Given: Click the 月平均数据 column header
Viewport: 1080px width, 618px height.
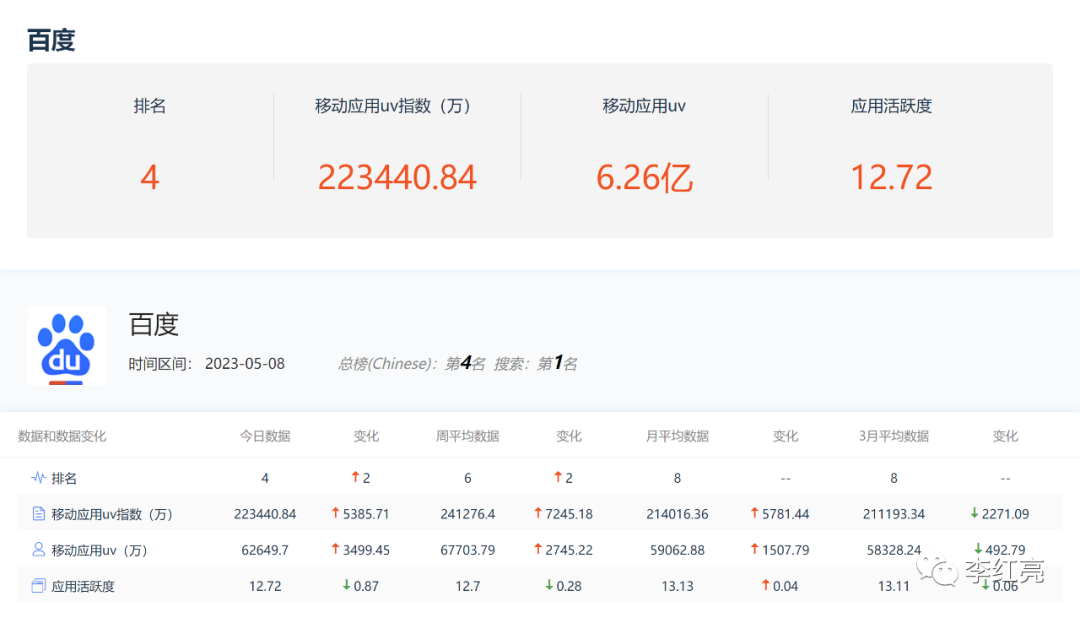Looking at the screenshot, I should 677,436.
